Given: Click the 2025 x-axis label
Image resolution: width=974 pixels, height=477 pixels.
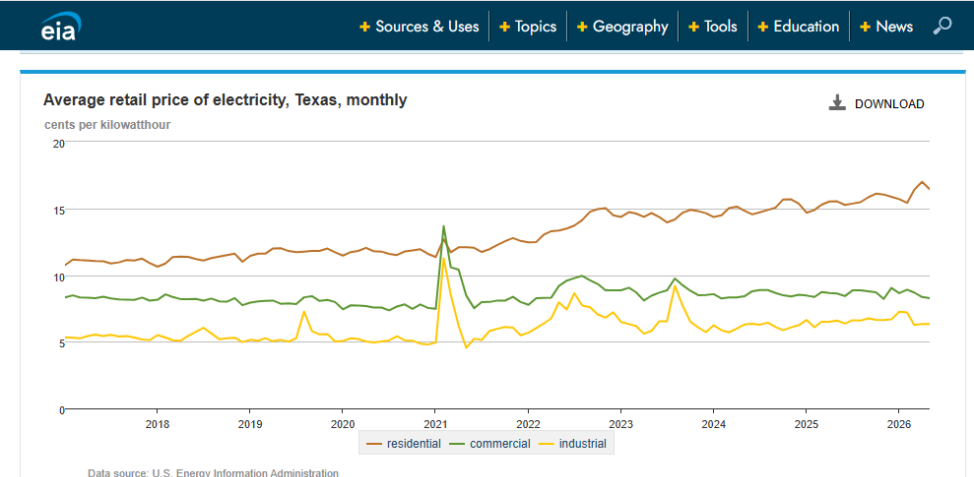Looking at the screenshot, I should 806,424.
